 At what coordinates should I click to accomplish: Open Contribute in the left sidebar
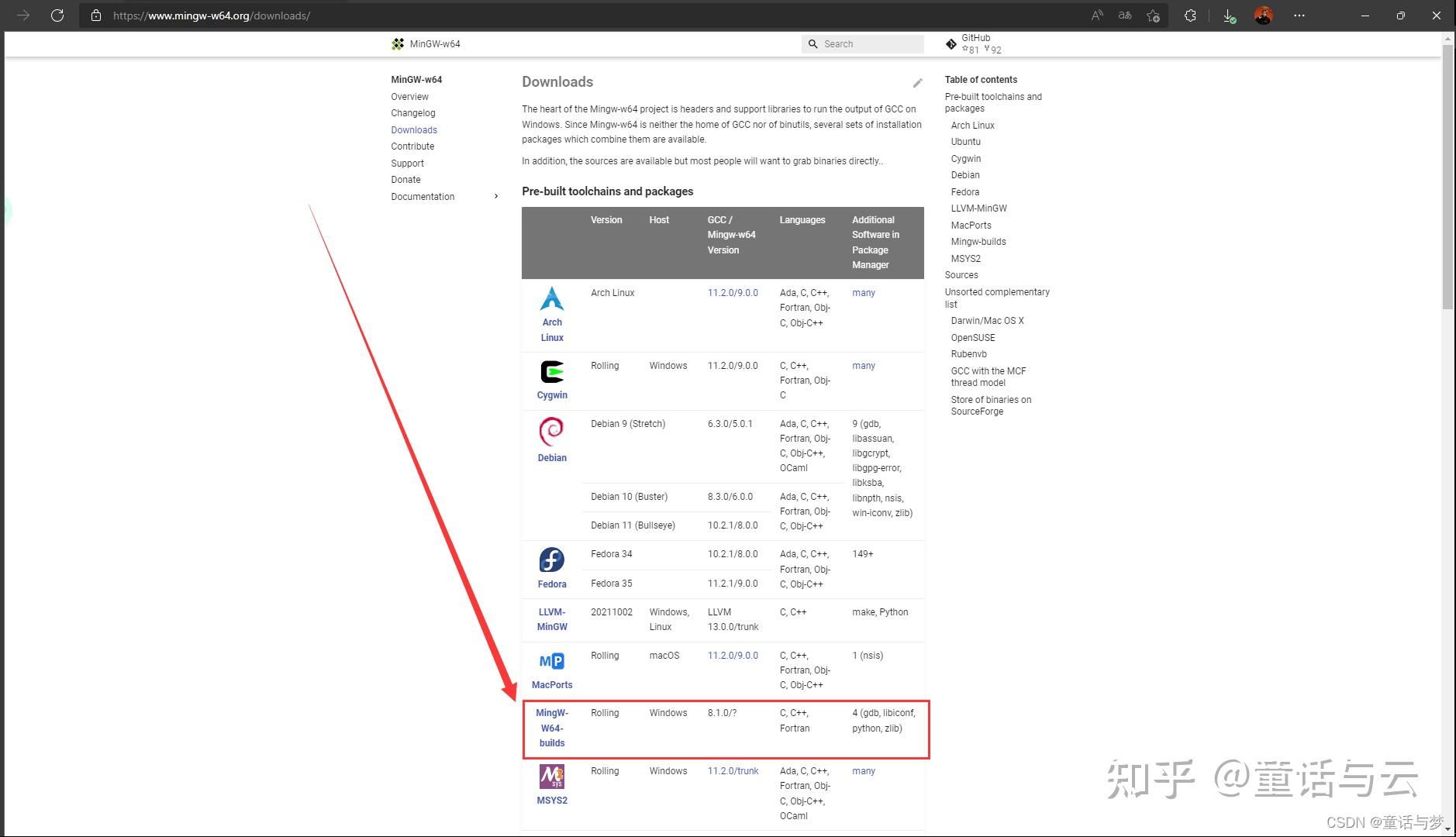(412, 146)
